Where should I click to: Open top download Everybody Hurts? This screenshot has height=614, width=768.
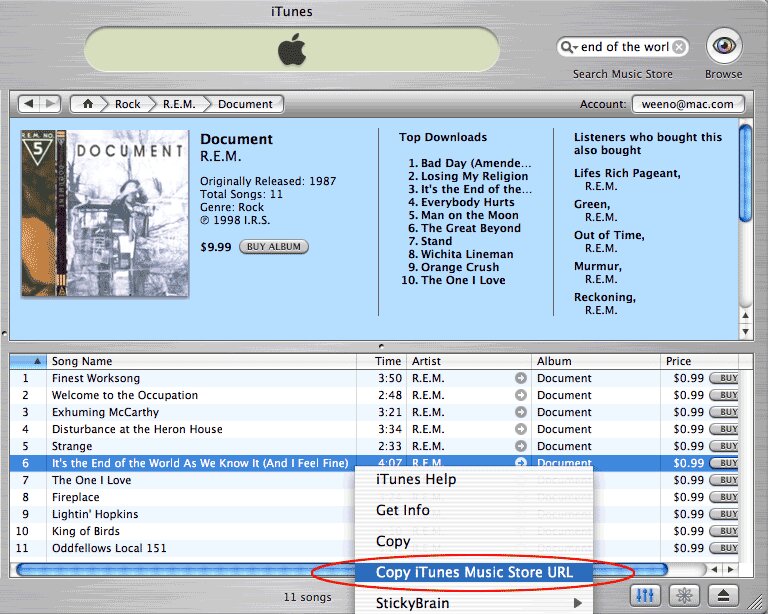pos(467,202)
